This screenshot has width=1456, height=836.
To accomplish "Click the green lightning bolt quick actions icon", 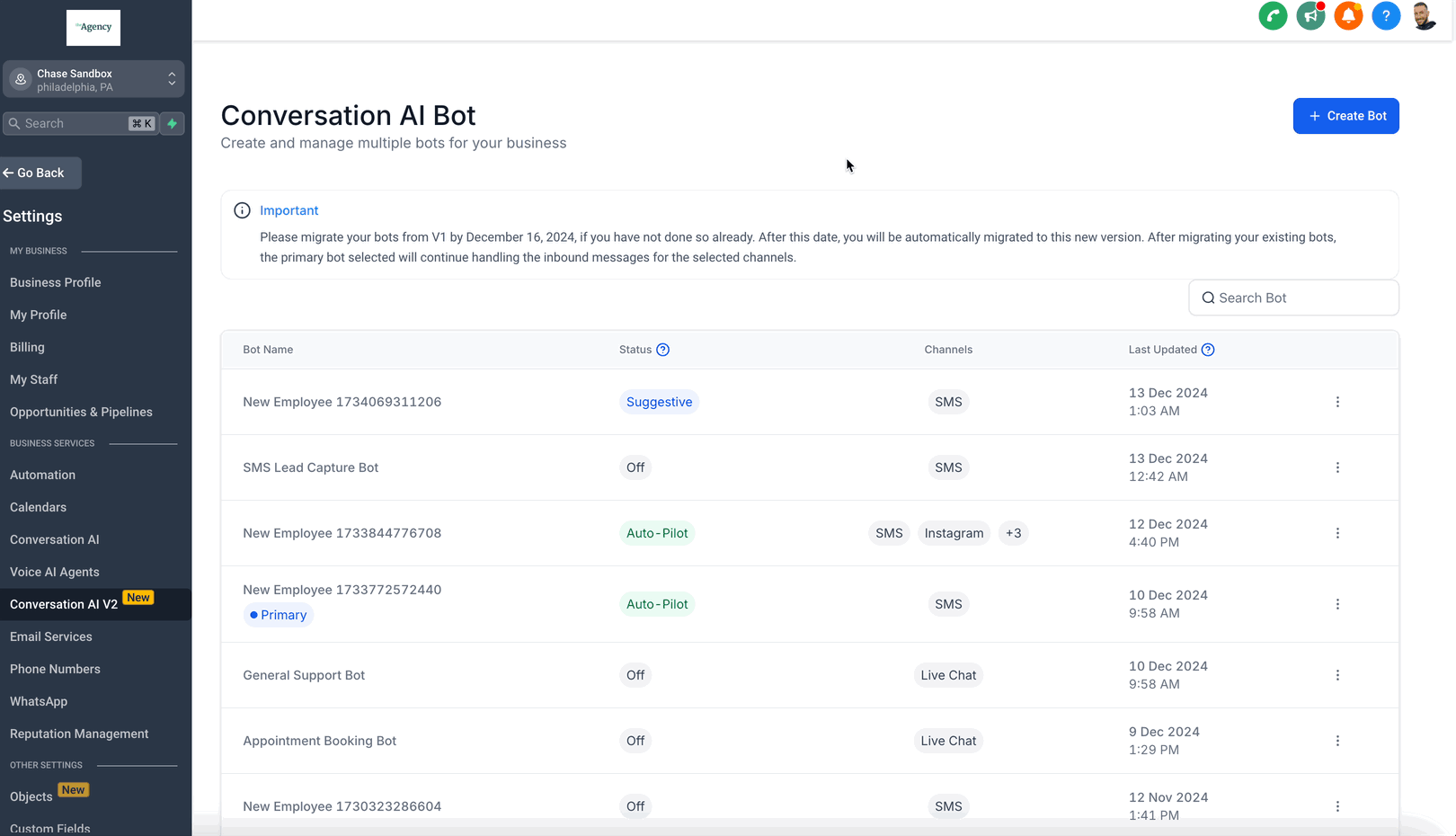I will pyautogui.click(x=173, y=123).
